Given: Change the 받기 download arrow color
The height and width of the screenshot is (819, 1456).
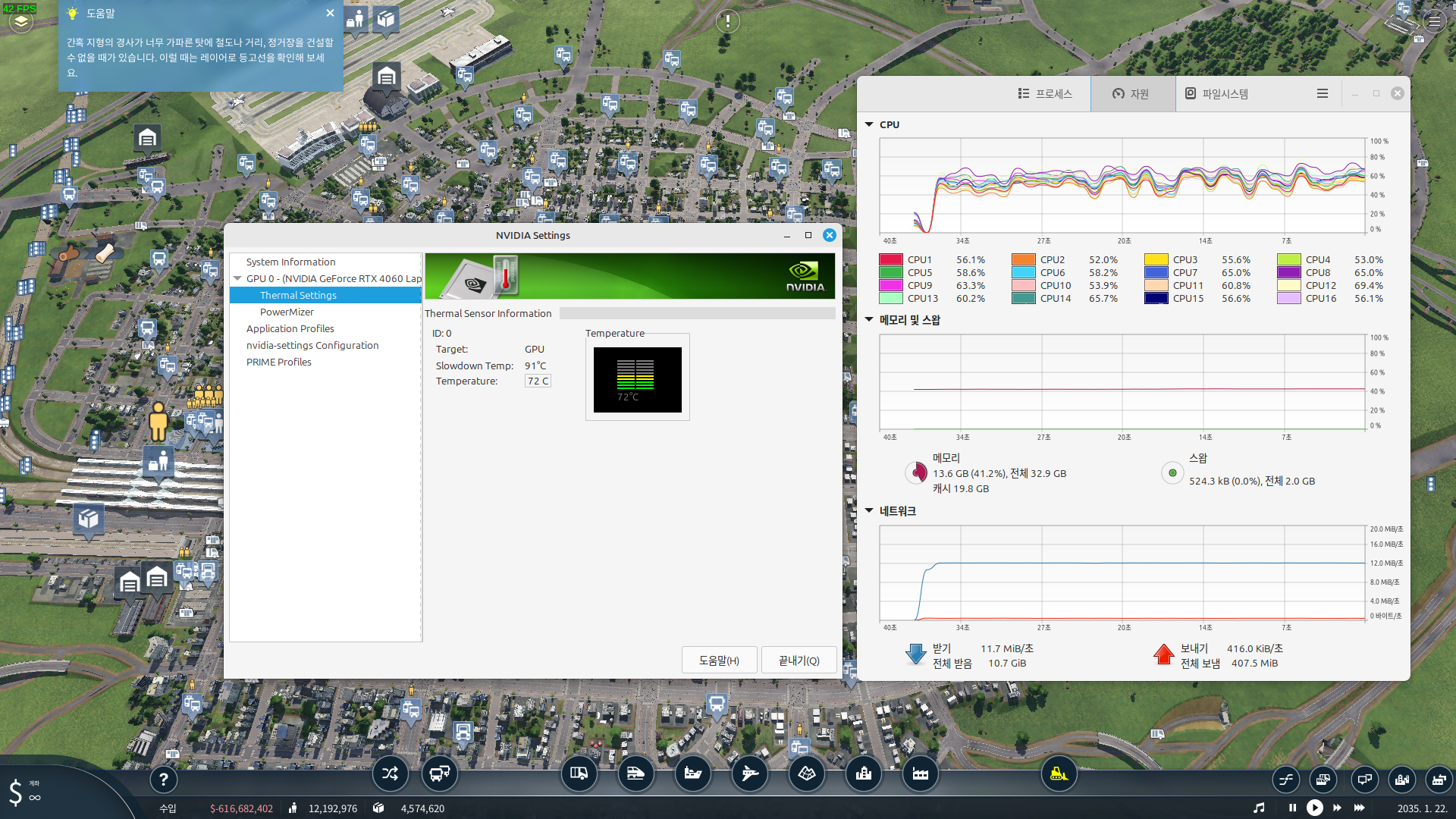Looking at the screenshot, I should (x=916, y=654).
